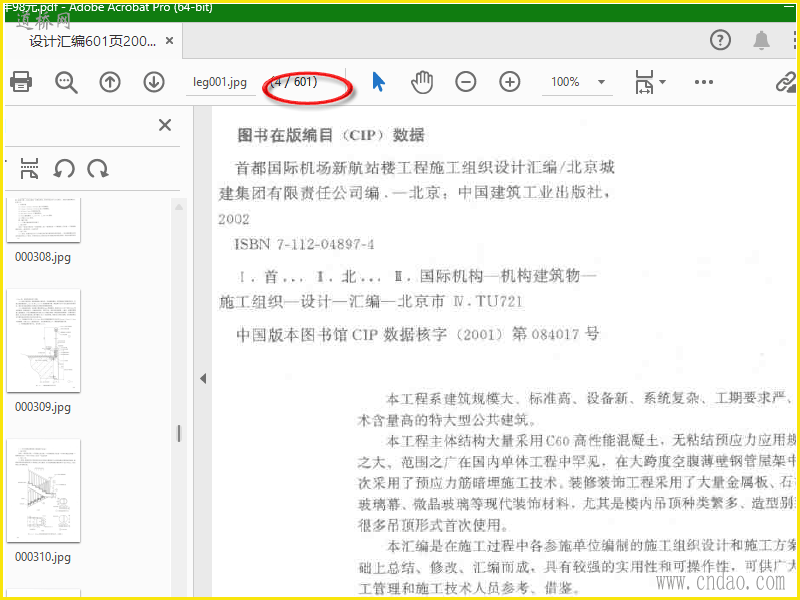The height and width of the screenshot is (600, 800).
Task: Go to previous page with the up arrow
Action: [x=110, y=82]
